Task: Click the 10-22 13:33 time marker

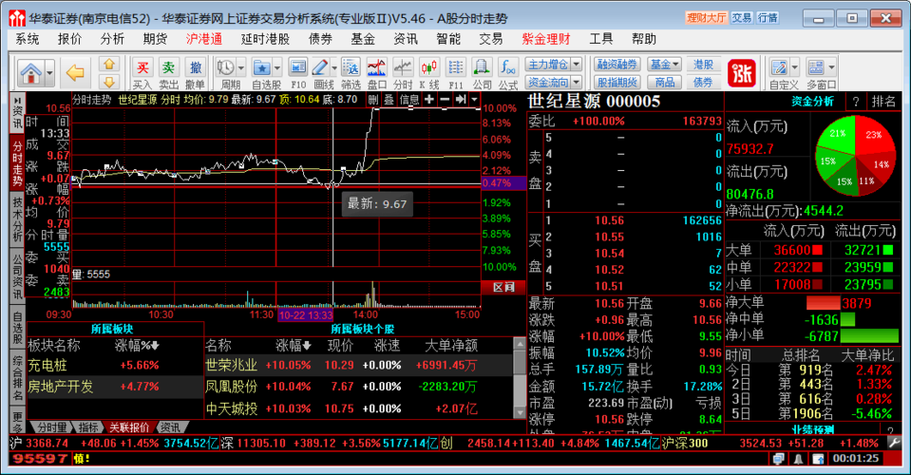Action: point(306,315)
